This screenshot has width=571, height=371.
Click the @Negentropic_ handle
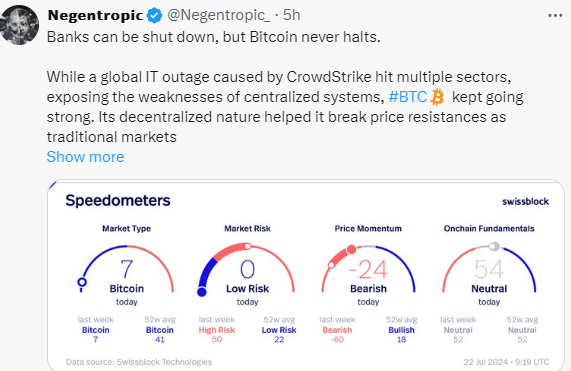coord(218,15)
